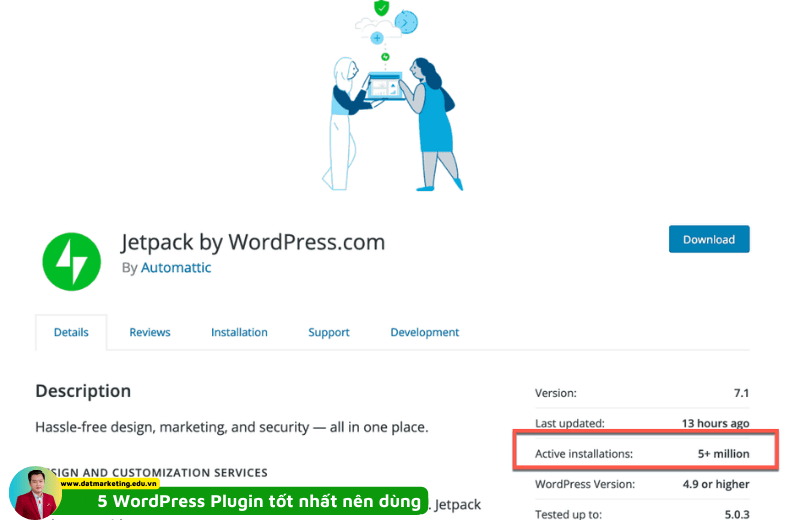
Task: Switch to the Reviews tab
Action: (149, 332)
